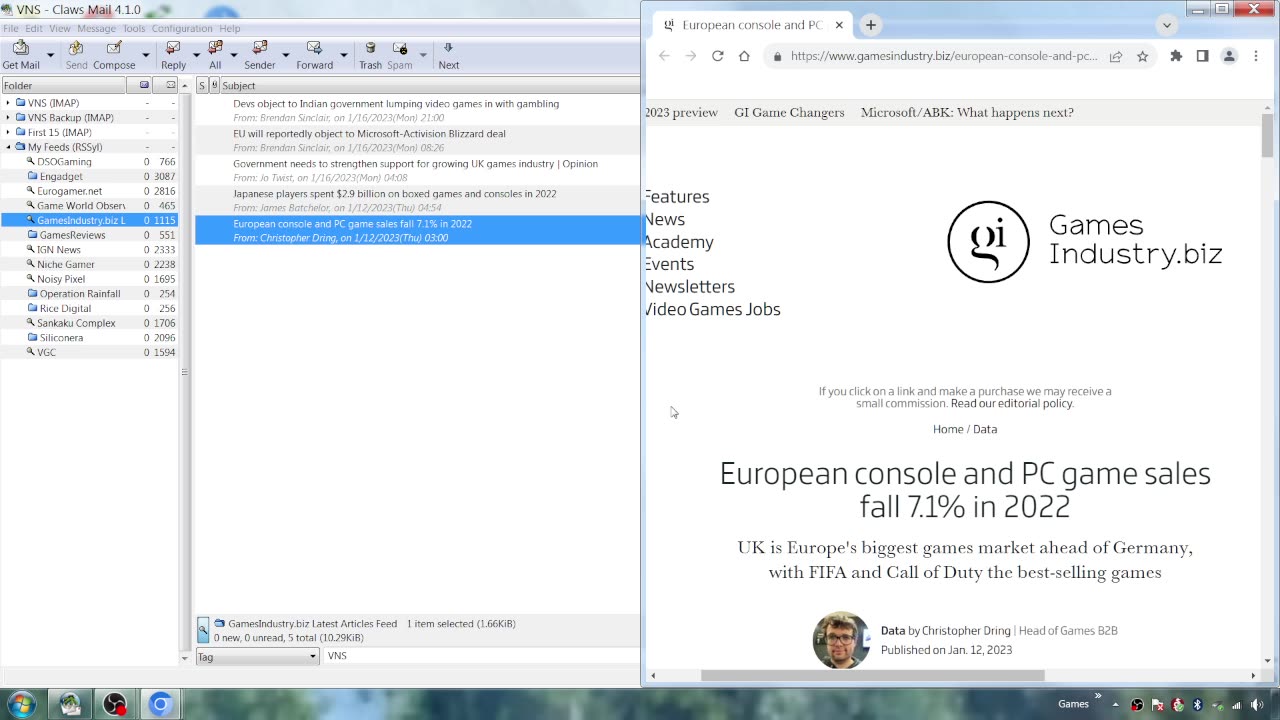Open the Reply All dropdown arrow
Viewport: 1280px width, 720px height.
(234, 55)
